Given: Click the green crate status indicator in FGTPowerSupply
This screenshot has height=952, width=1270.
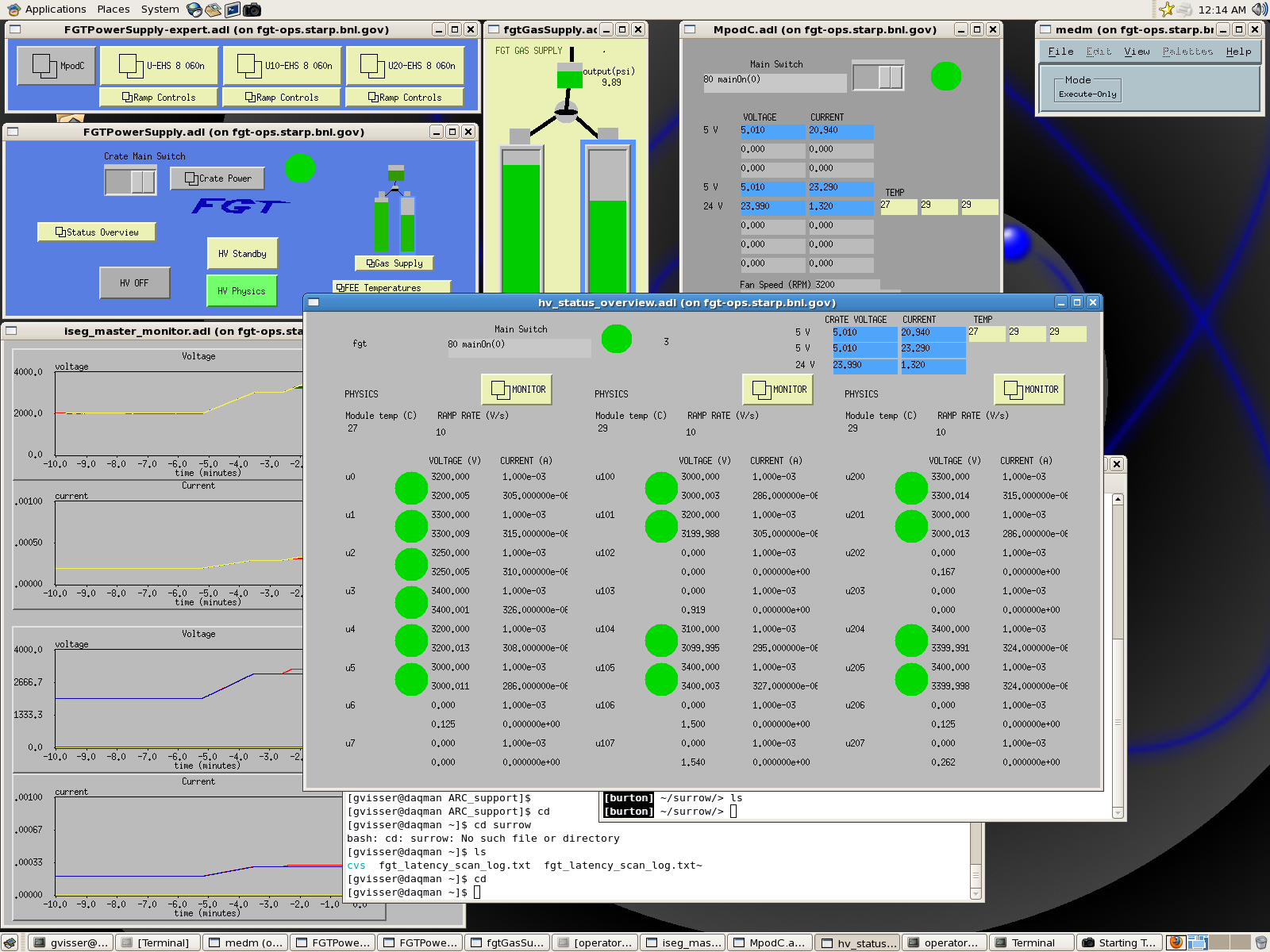Looking at the screenshot, I should (x=300, y=167).
